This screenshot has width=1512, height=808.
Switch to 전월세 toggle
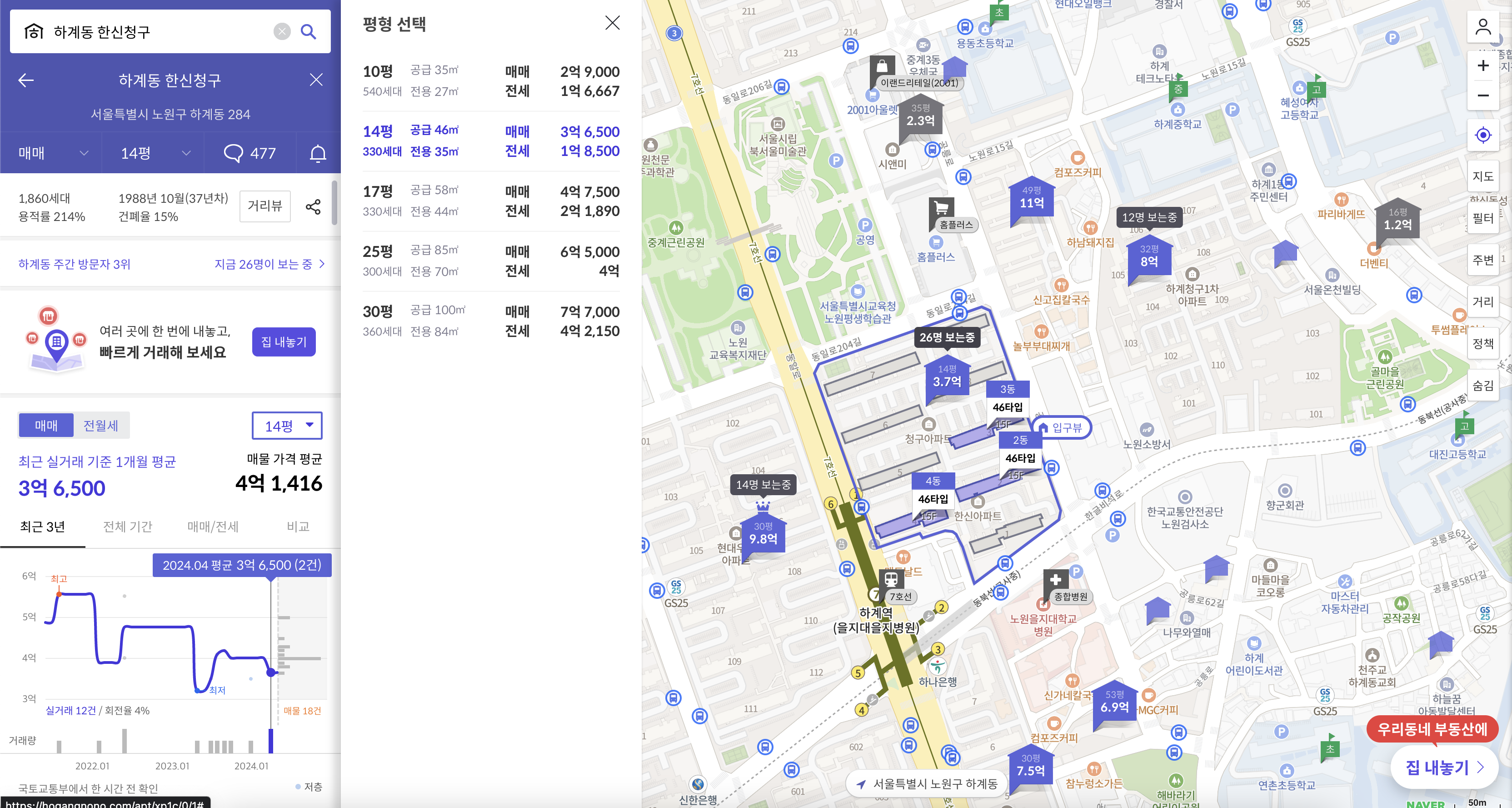100,425
